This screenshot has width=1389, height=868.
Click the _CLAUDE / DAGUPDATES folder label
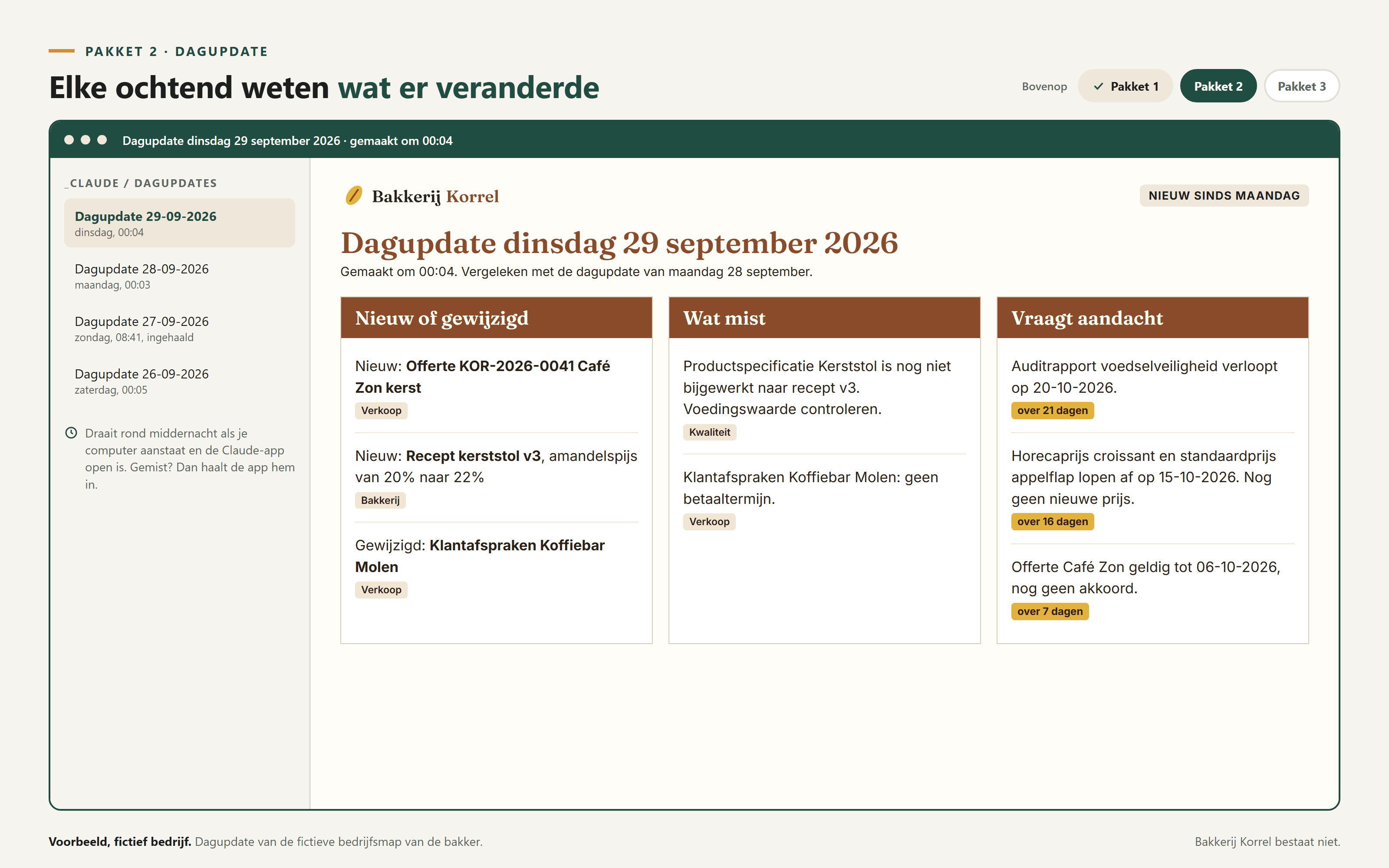[141, 183]
